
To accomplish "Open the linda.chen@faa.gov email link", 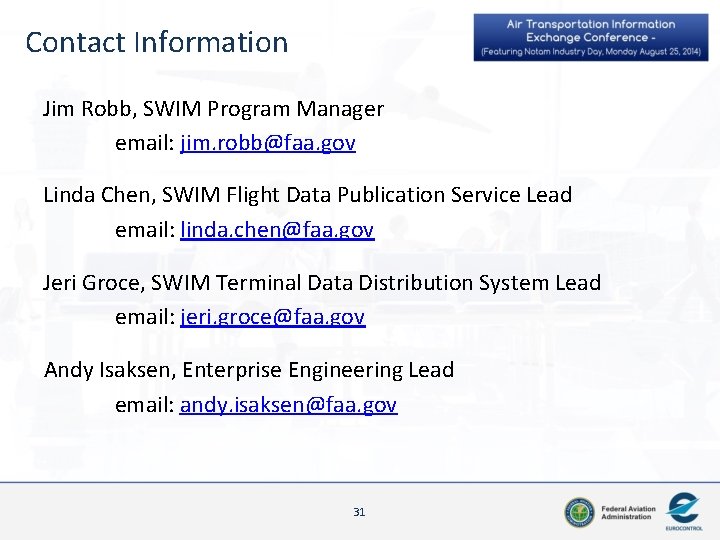I will click(277, 230).
